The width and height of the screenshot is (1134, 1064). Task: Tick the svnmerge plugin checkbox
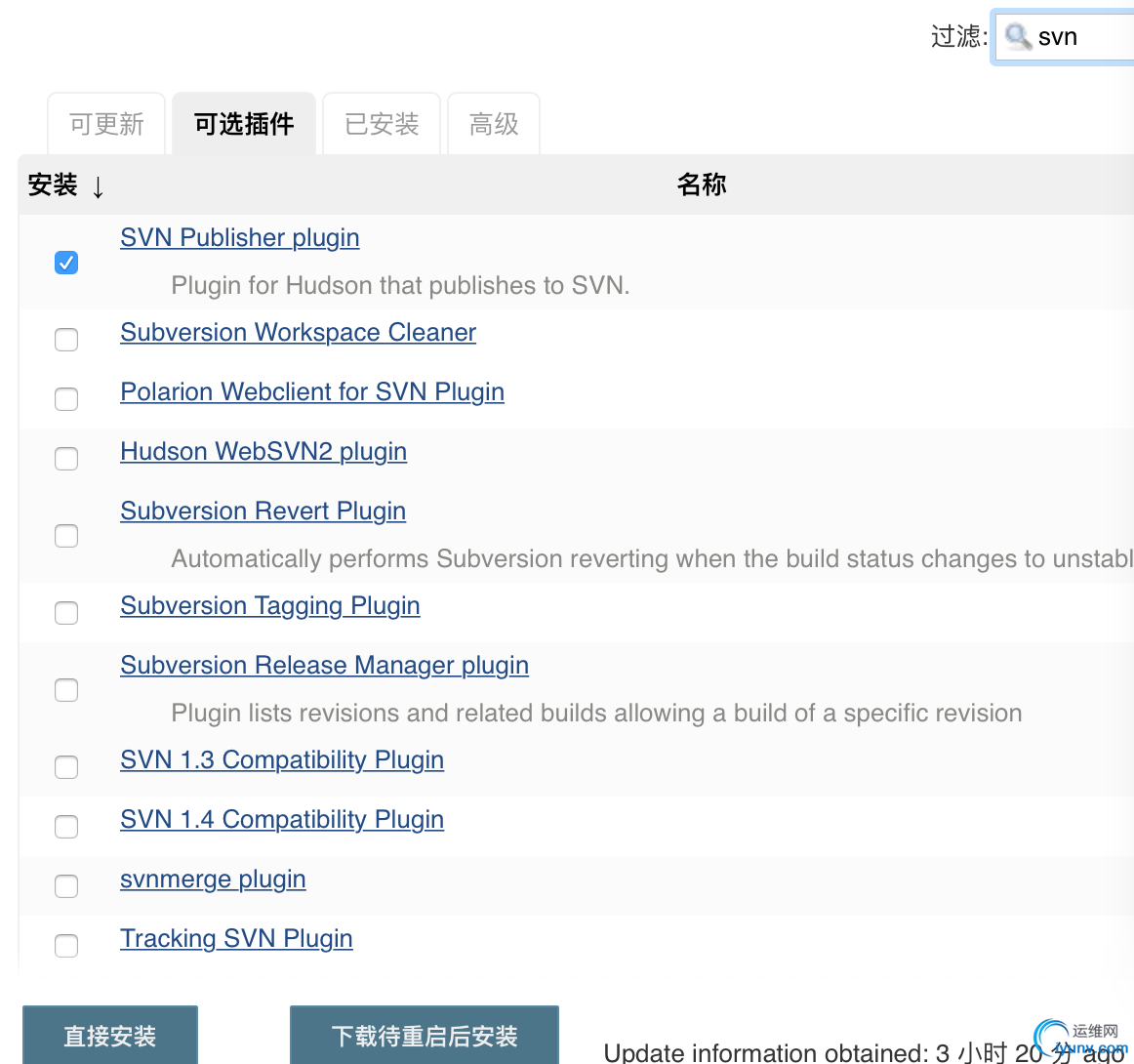point(66,885)
